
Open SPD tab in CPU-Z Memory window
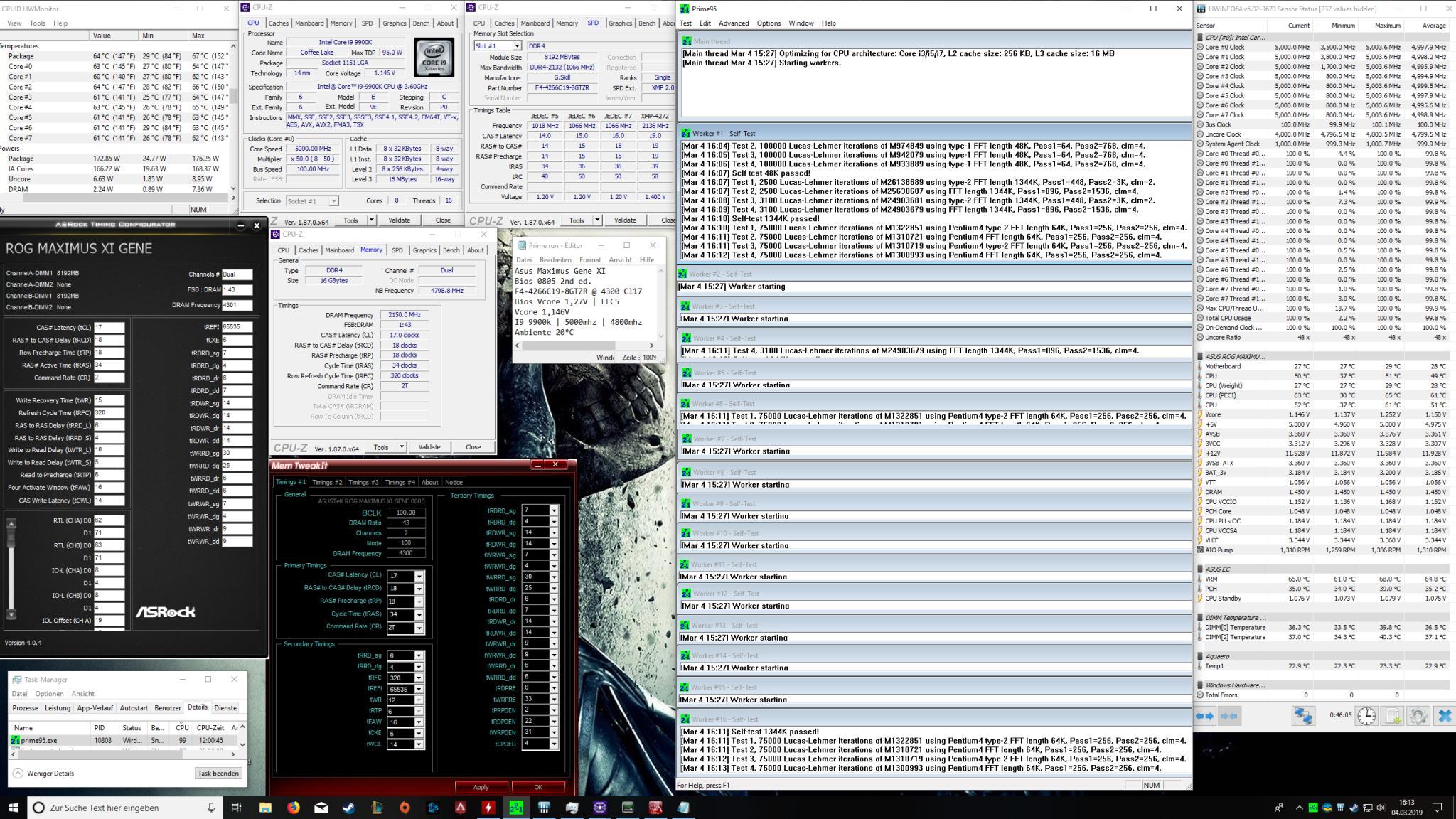click(x=397, y=250)
